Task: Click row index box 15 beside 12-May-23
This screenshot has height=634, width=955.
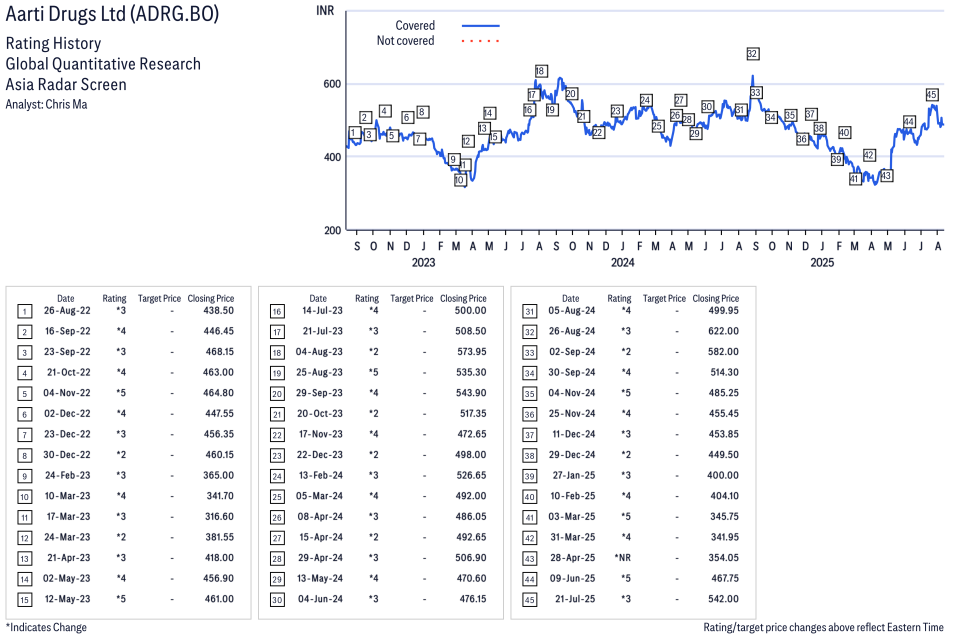Action: tap(24, 600)
